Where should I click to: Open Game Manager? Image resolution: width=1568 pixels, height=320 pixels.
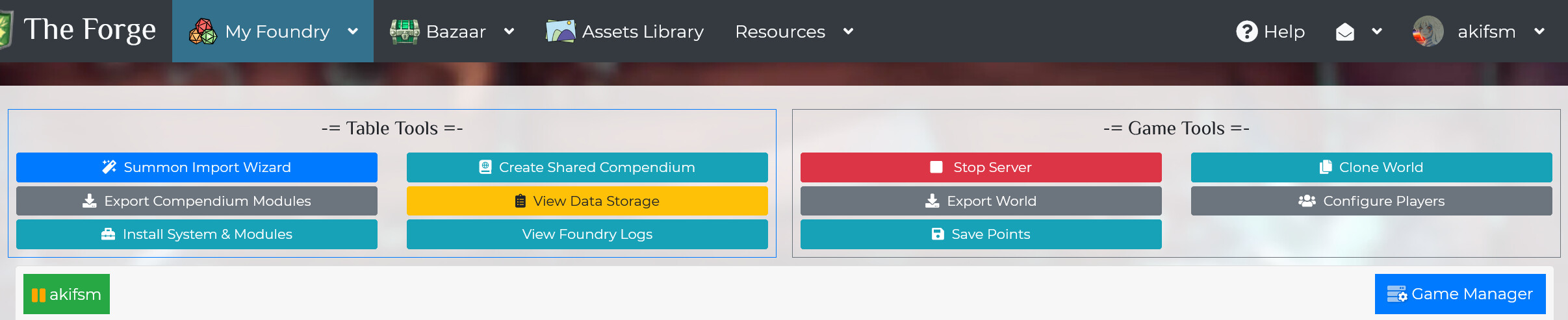(1459, 294)
